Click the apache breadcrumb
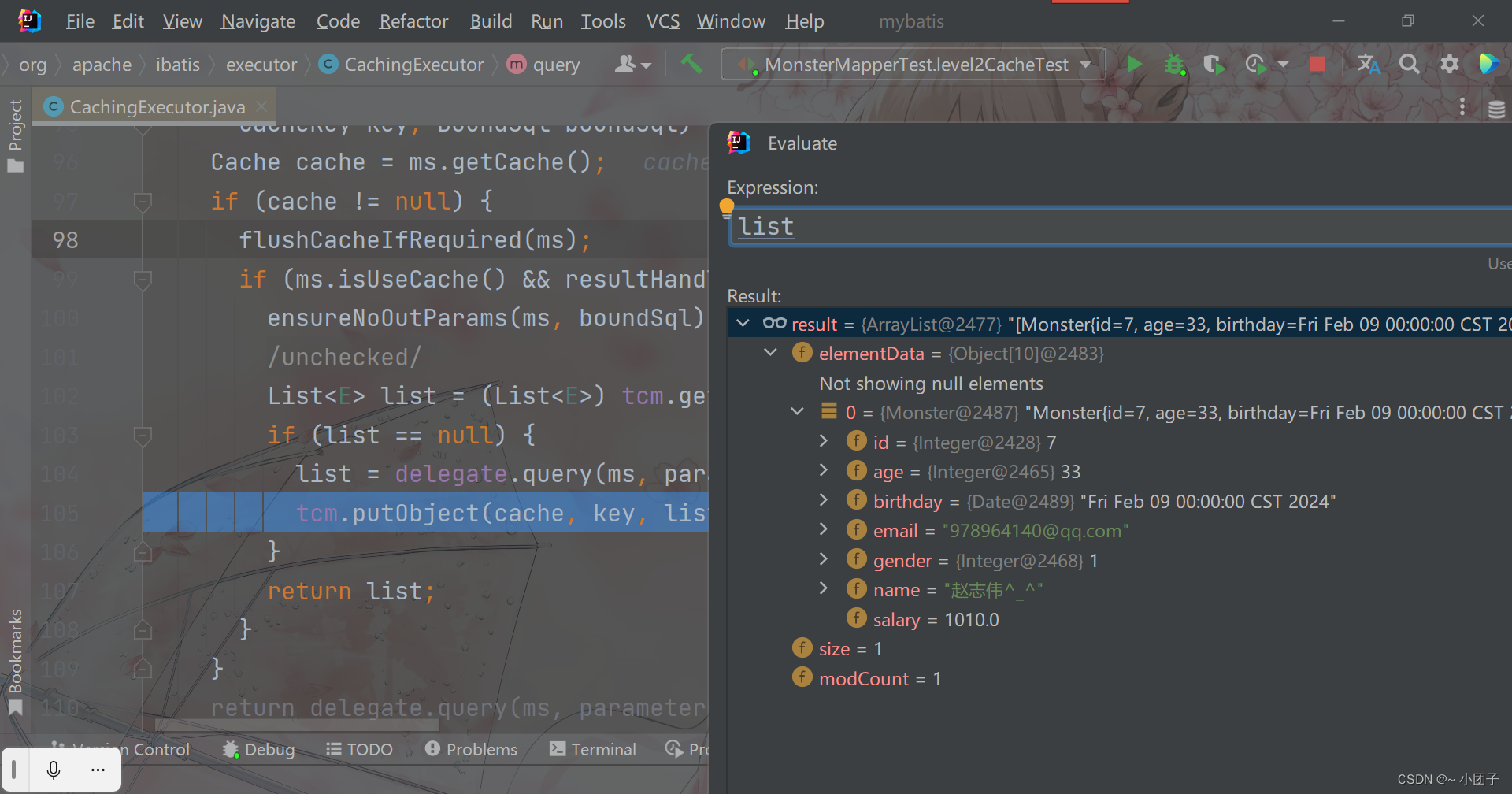Image resolution: width=1512 pixels, height=794 pixels. click(102, 65)
